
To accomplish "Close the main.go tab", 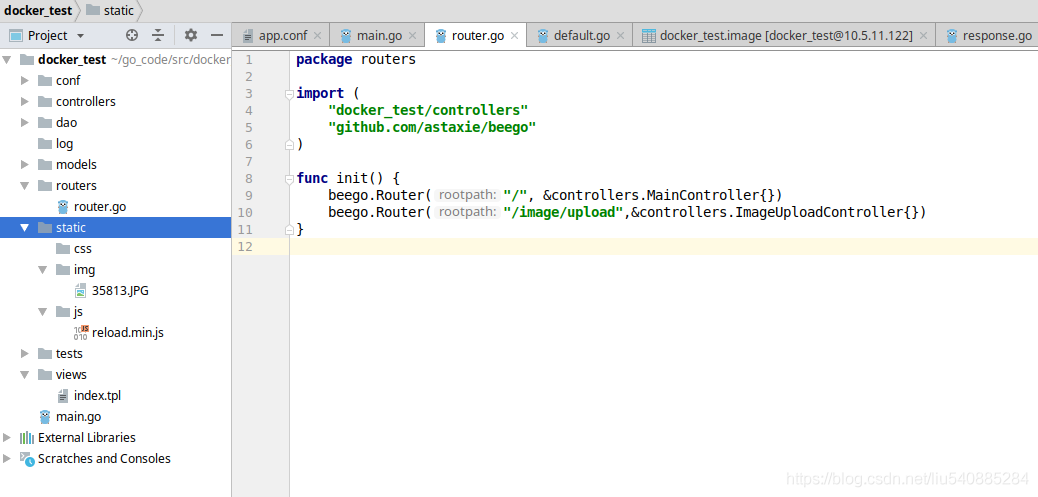I will (x=412, y=36).
